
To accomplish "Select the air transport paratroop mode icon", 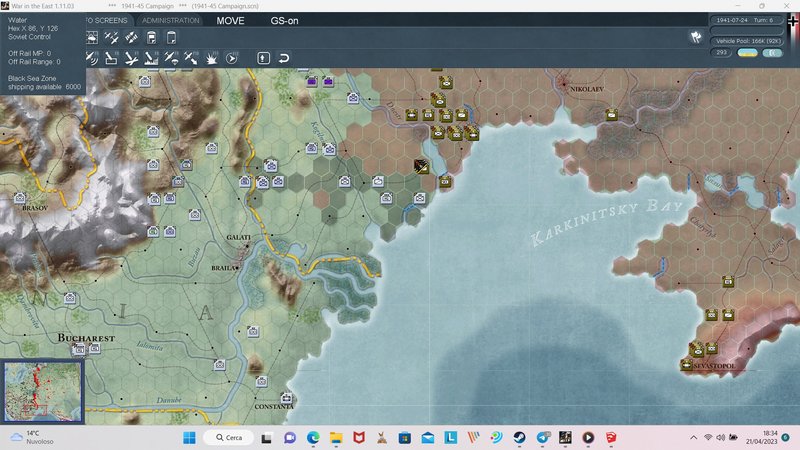I will pyautogui.click(x=171, y=58).
